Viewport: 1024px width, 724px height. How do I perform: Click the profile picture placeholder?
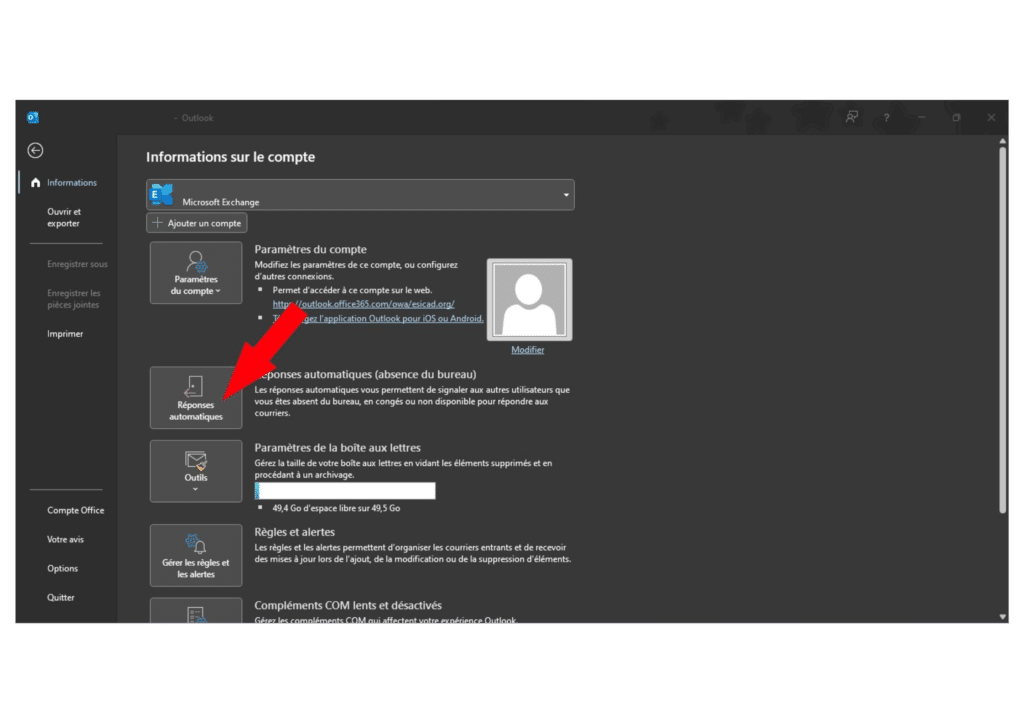pos(530,300)
